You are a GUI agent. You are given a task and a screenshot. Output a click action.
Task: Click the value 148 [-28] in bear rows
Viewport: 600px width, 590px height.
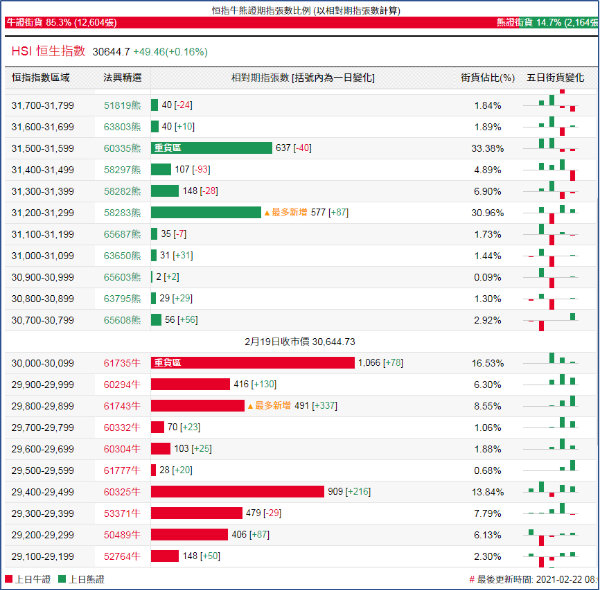click(201, 191)
